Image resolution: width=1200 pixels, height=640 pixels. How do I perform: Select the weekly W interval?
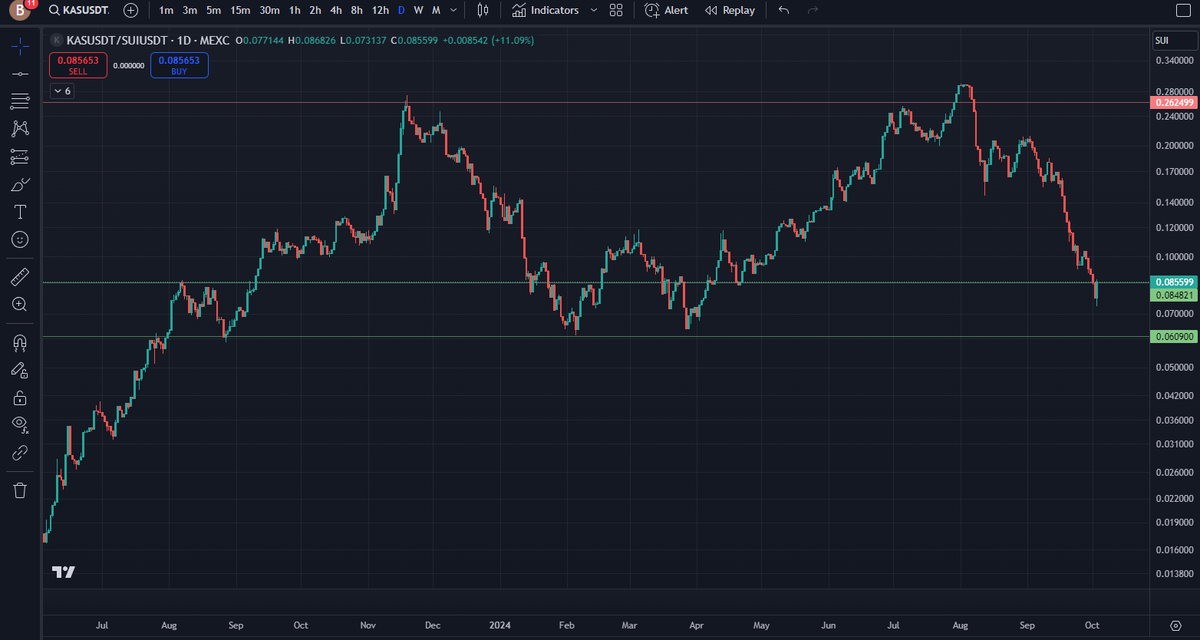coord(418,10)
